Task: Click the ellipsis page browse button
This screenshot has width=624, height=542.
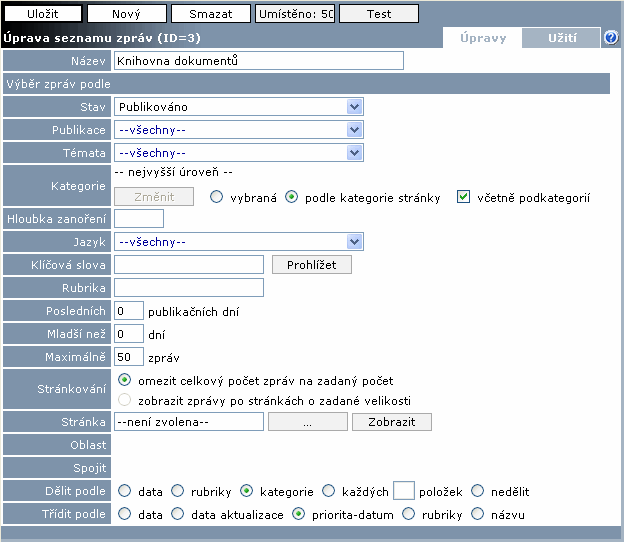Action: pos(308,422)
